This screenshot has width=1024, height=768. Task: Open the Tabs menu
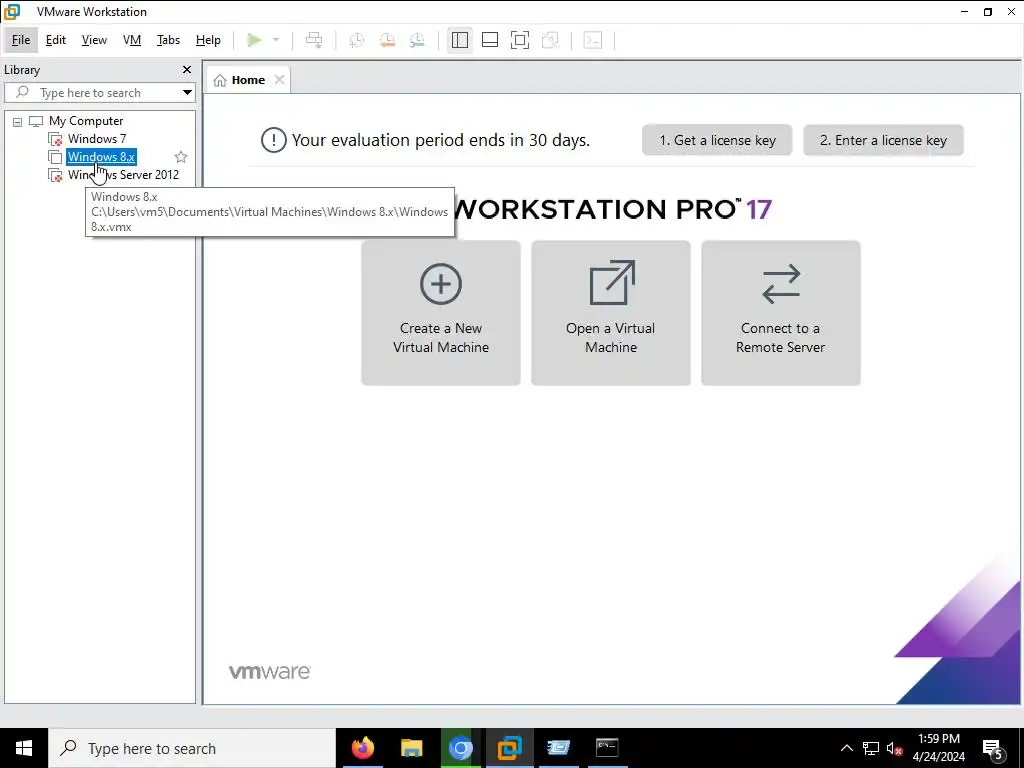pos(168,40)
